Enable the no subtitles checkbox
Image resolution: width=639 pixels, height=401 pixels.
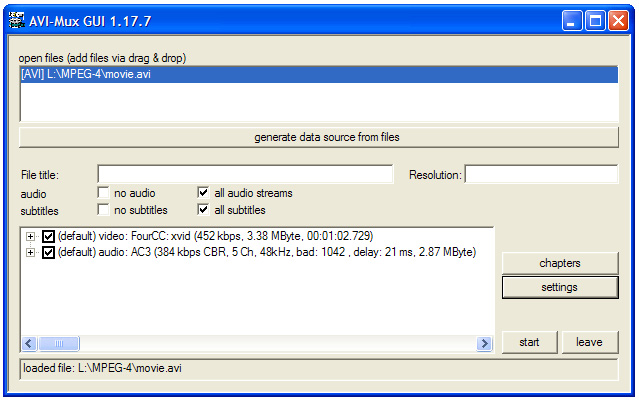point(104,209)
